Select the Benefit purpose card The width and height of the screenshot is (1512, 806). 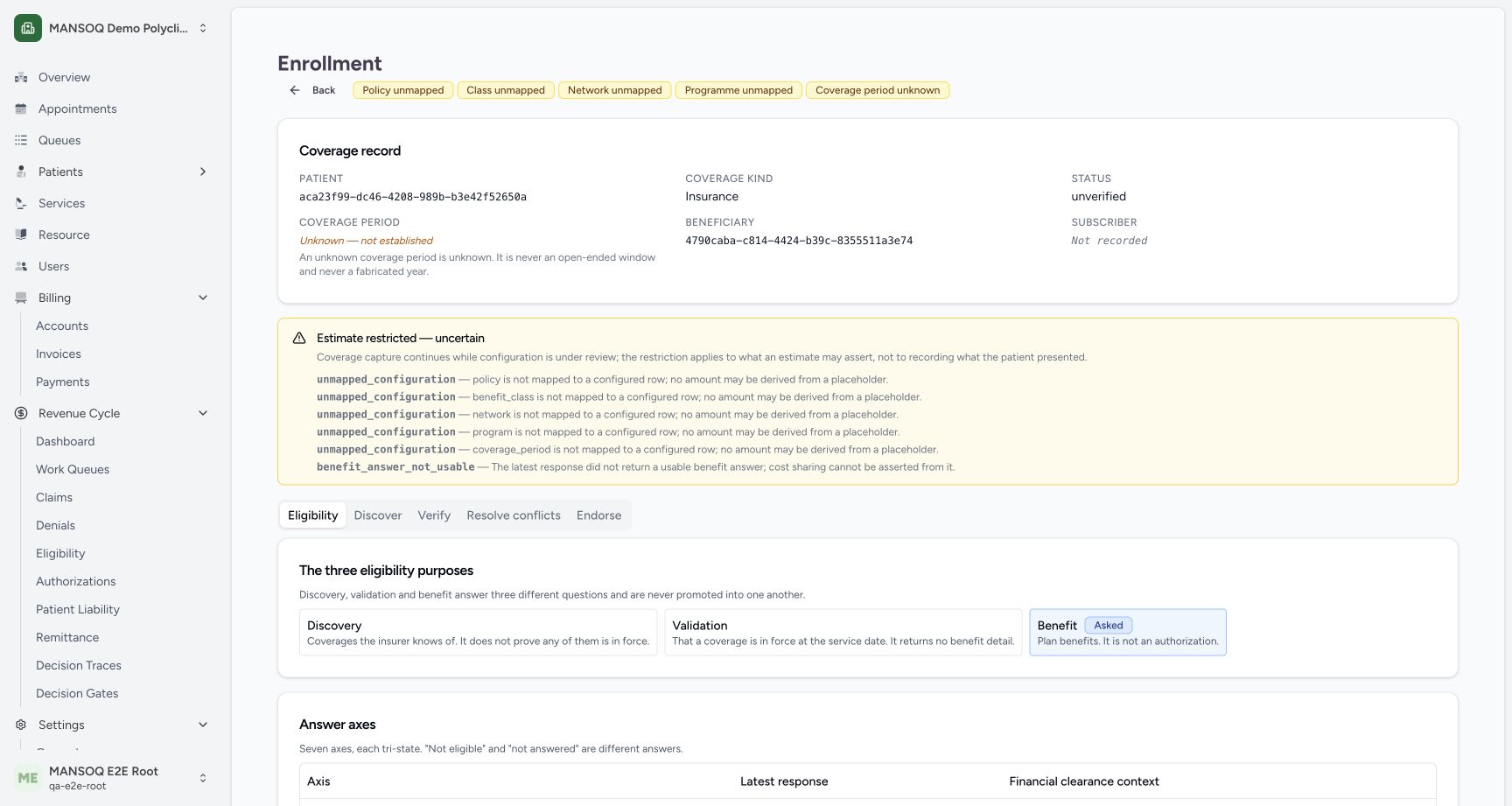1128,632
